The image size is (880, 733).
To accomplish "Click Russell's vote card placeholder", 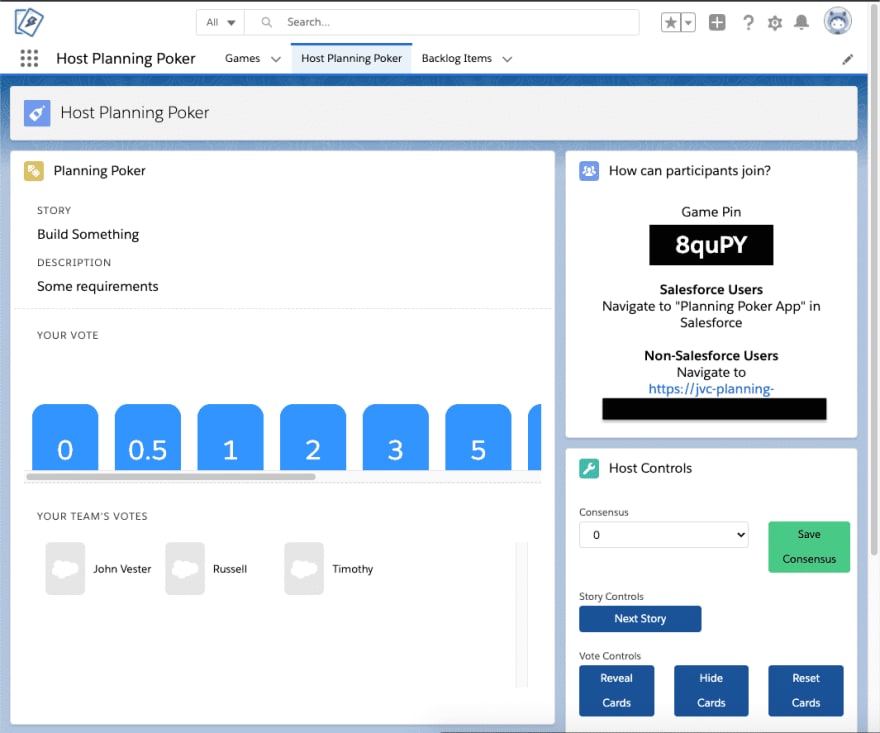I will coord(185,569).
